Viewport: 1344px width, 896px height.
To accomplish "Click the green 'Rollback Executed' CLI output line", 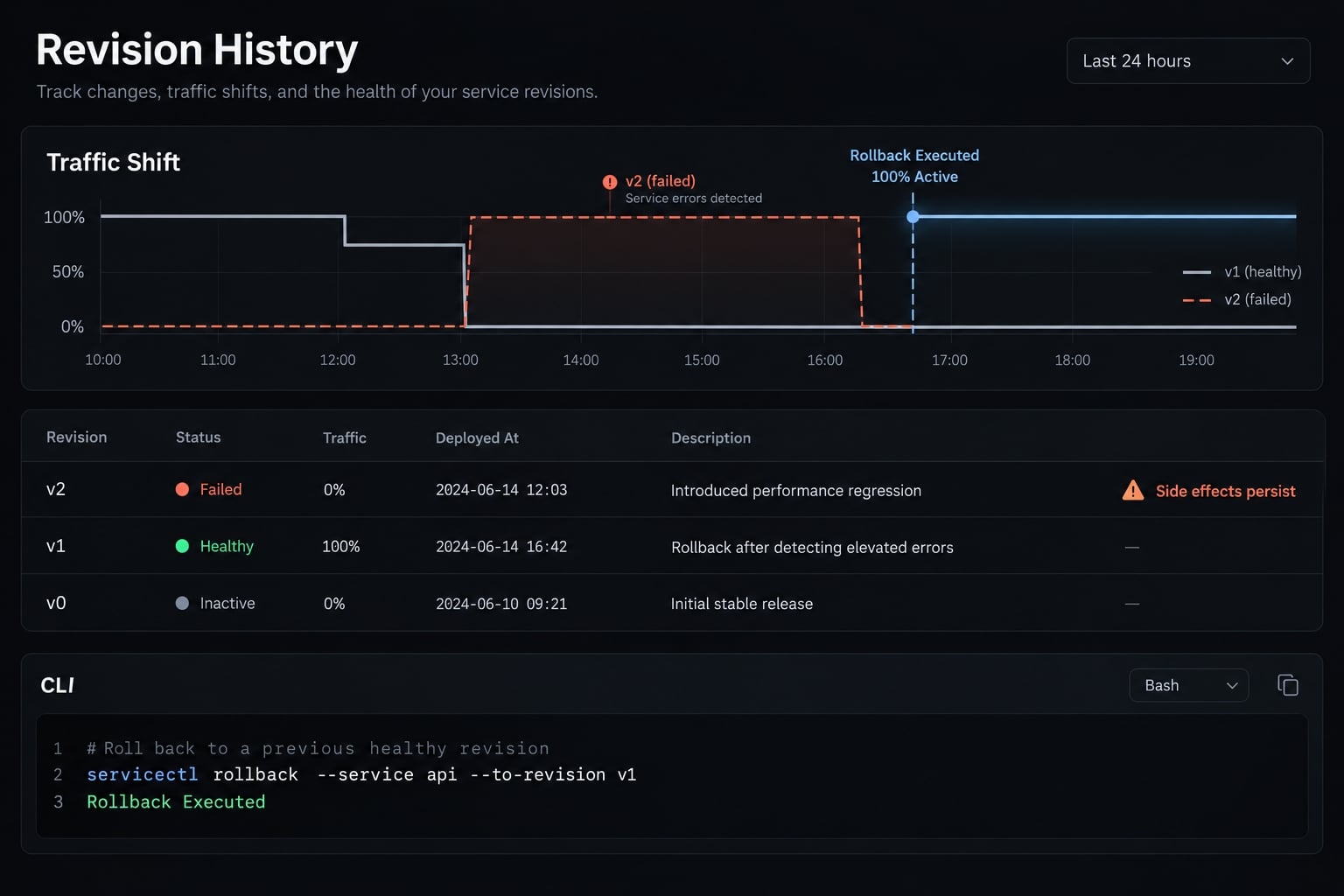I will point(176,801).
